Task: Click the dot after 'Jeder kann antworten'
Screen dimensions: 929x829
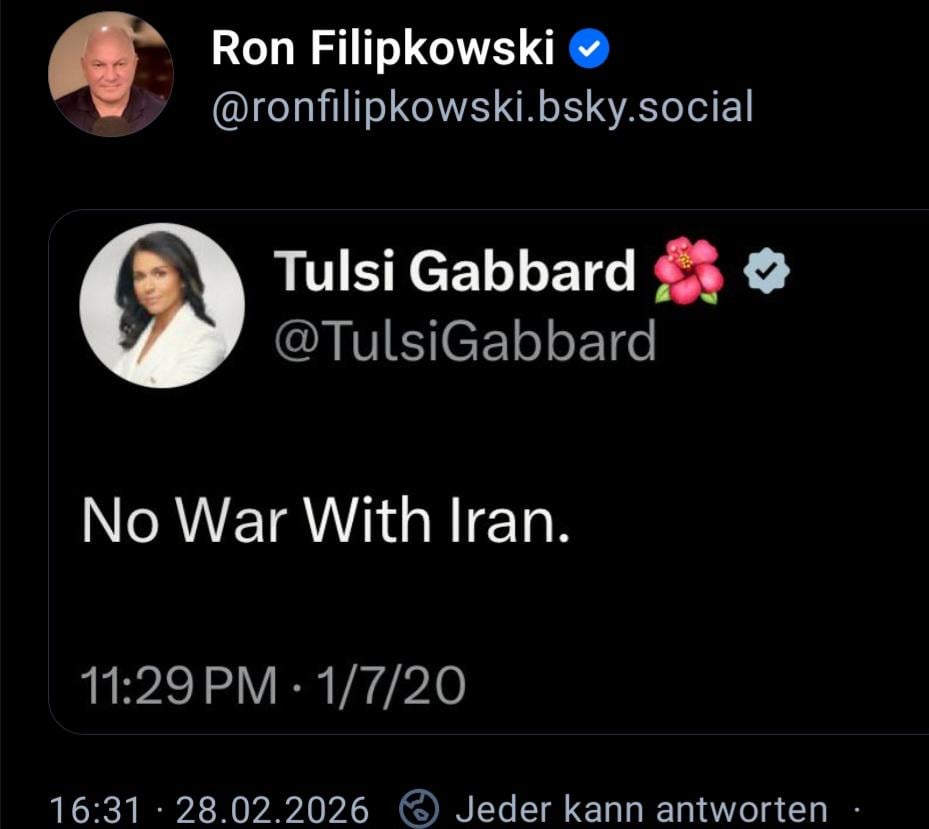Action: (x=855, y=808)
